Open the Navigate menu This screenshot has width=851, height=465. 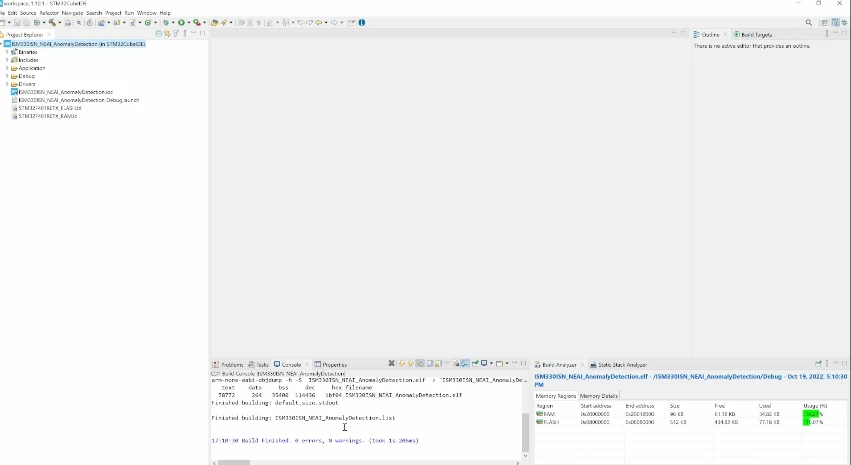[72, 12]
